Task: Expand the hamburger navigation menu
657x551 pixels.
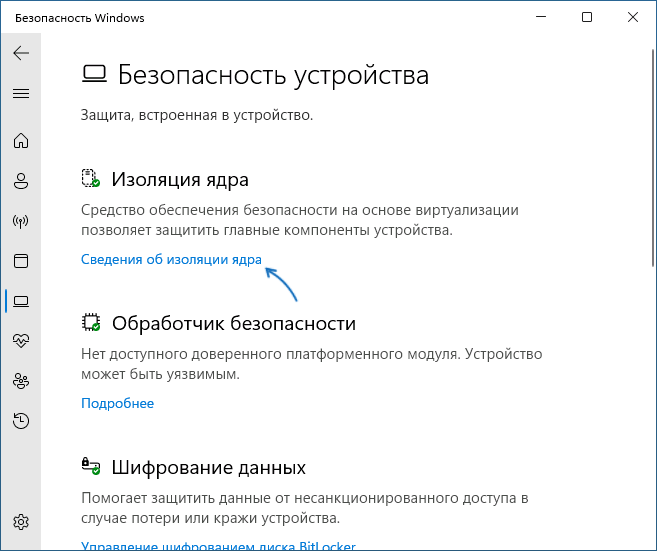Action: click(x=21, y=93)
